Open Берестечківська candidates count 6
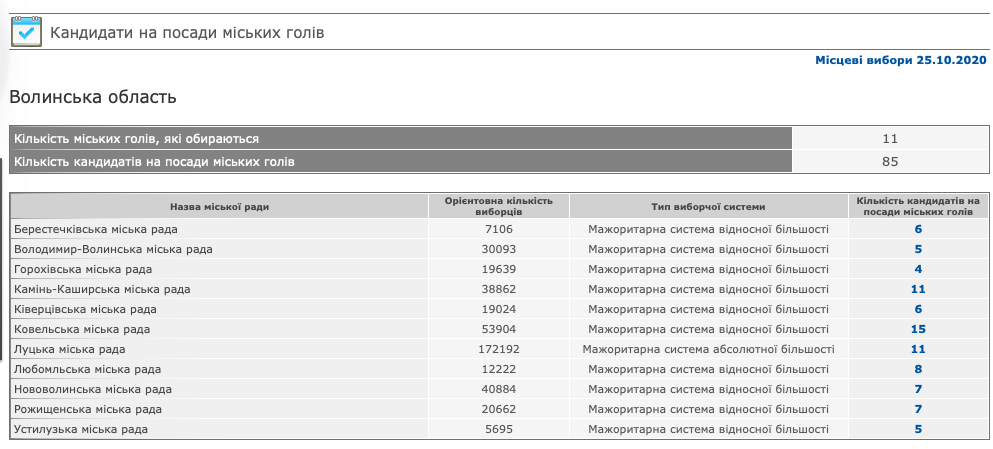993x449 pixels. [917, 229]
